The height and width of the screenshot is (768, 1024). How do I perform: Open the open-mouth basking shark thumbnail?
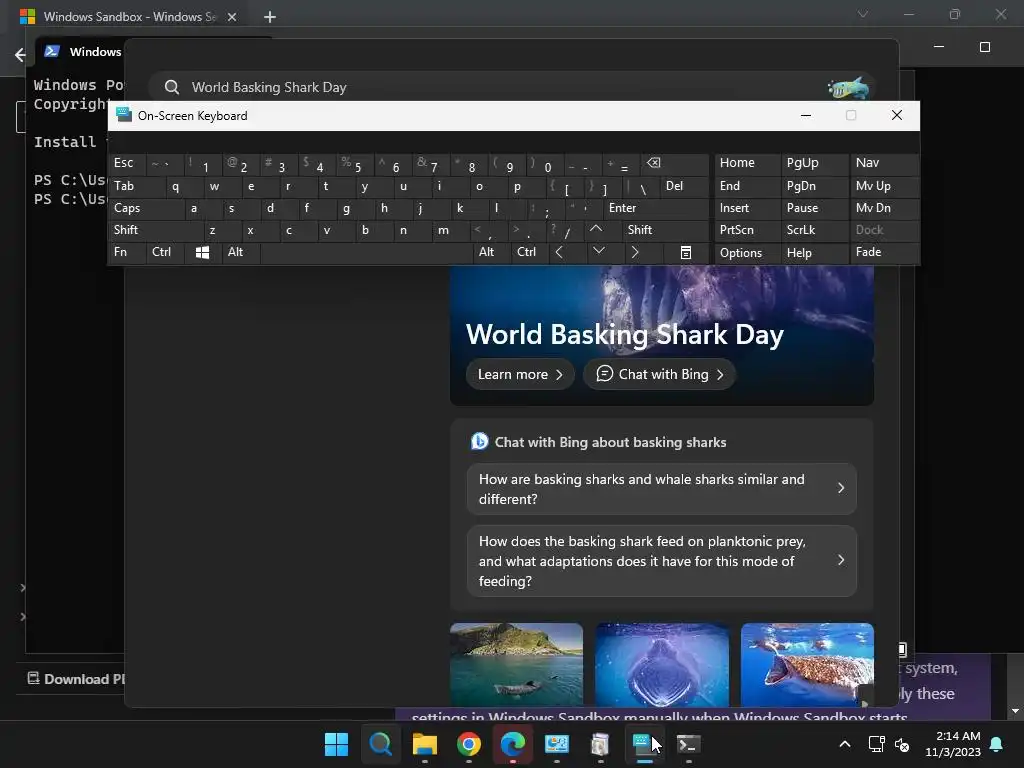(662, 664)
